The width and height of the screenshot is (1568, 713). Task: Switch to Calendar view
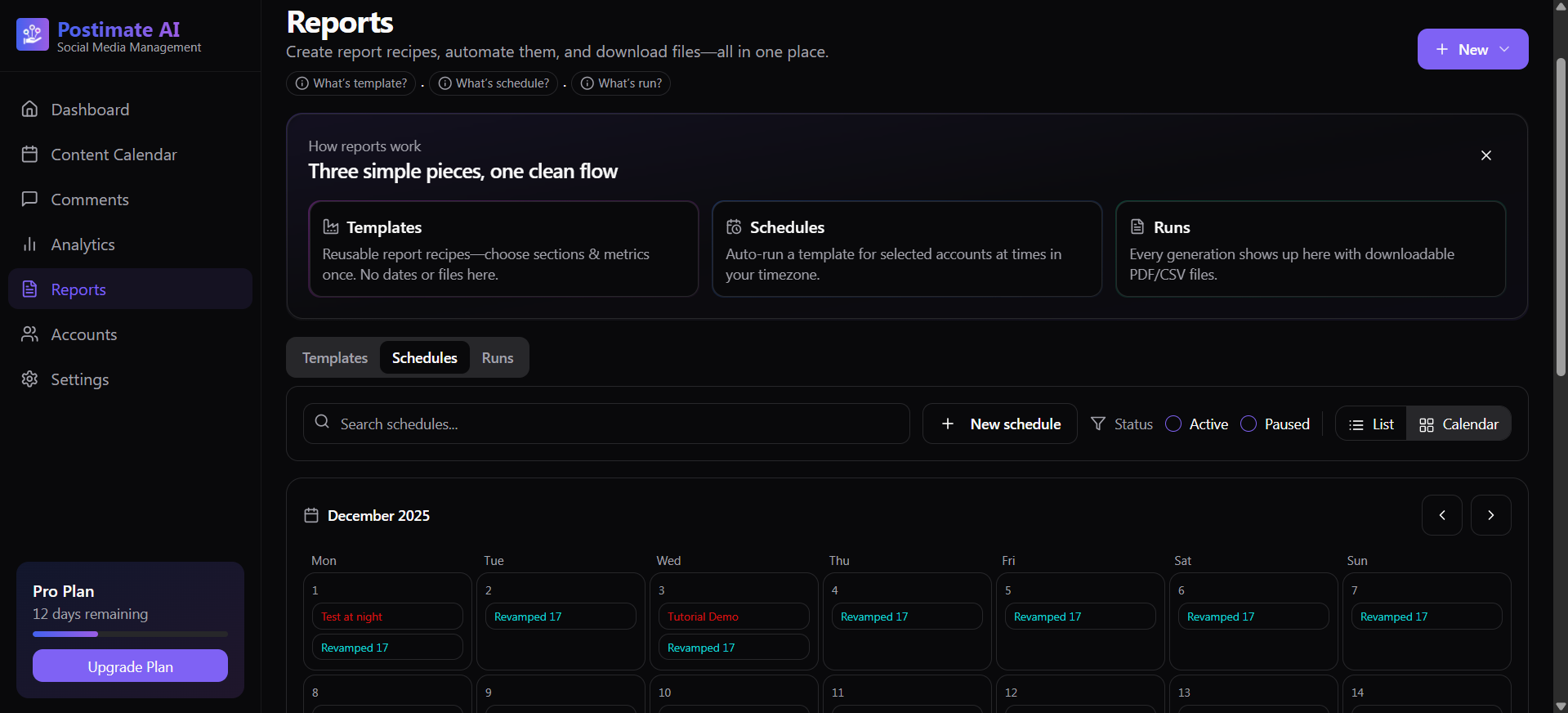click(1459, 424)
